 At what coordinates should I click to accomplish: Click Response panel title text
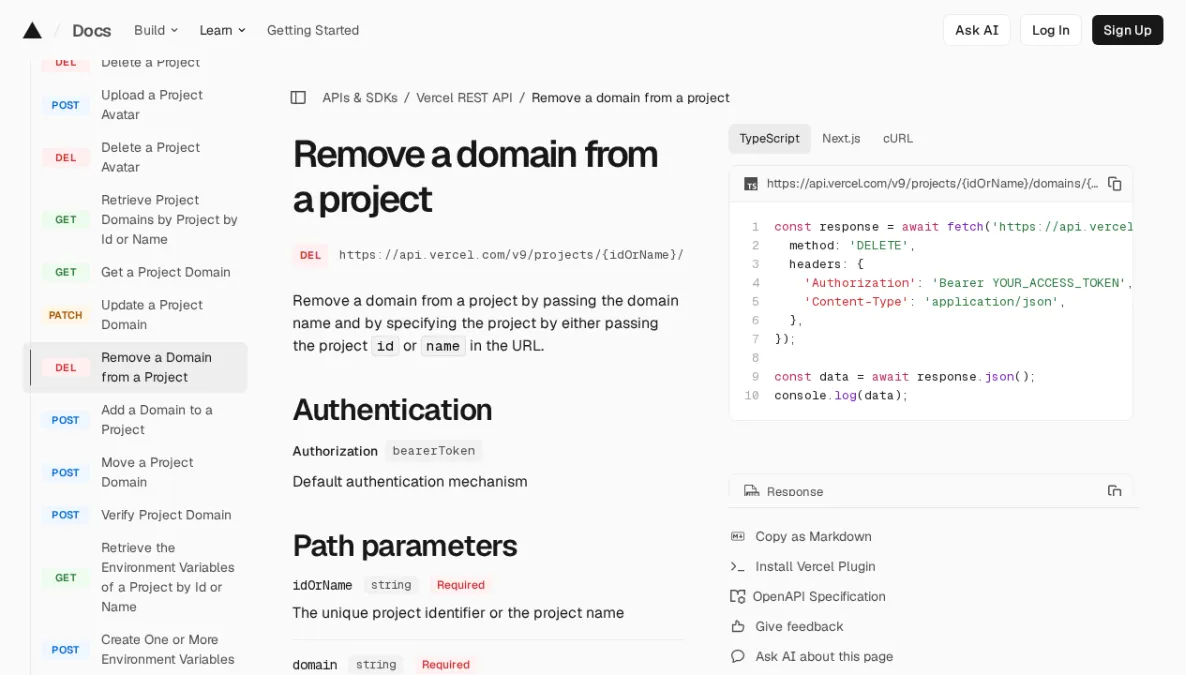click(795, 492)
